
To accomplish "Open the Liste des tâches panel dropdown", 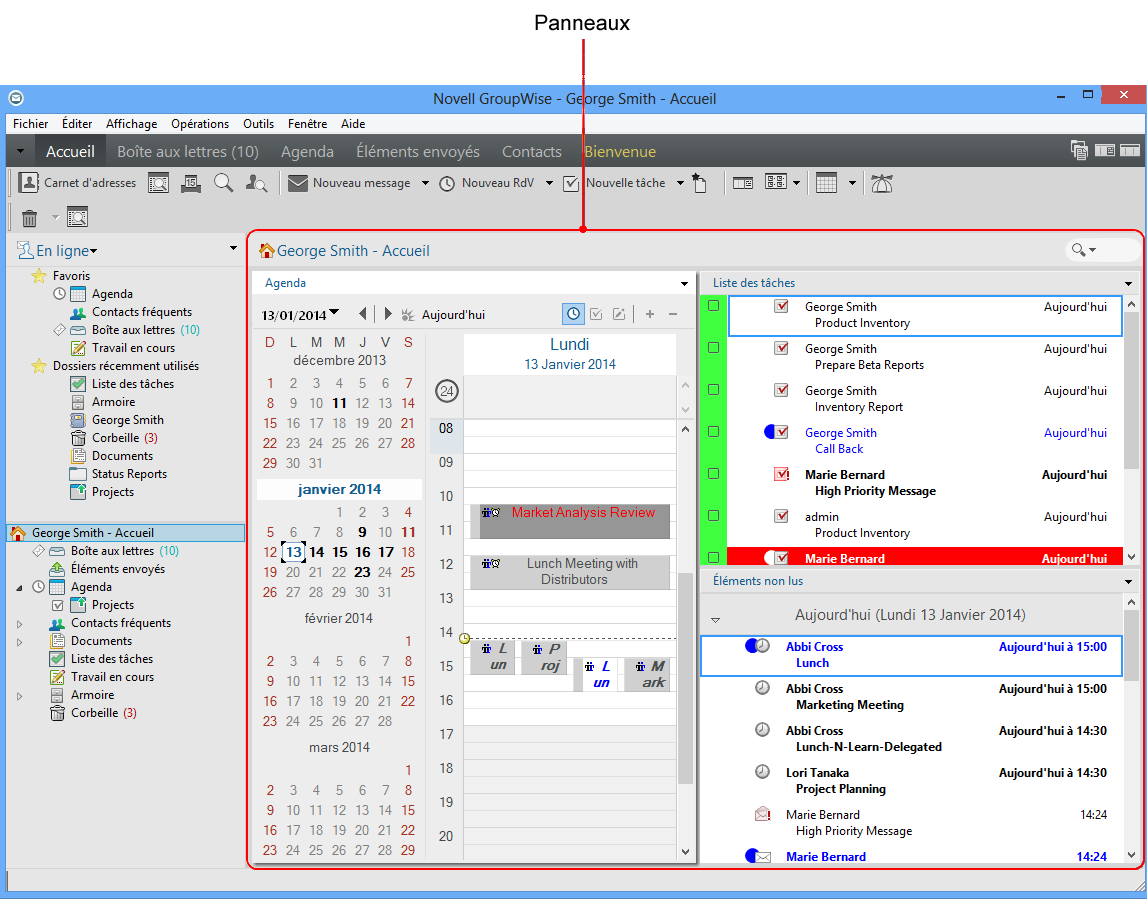I will tap(1129, 283).
